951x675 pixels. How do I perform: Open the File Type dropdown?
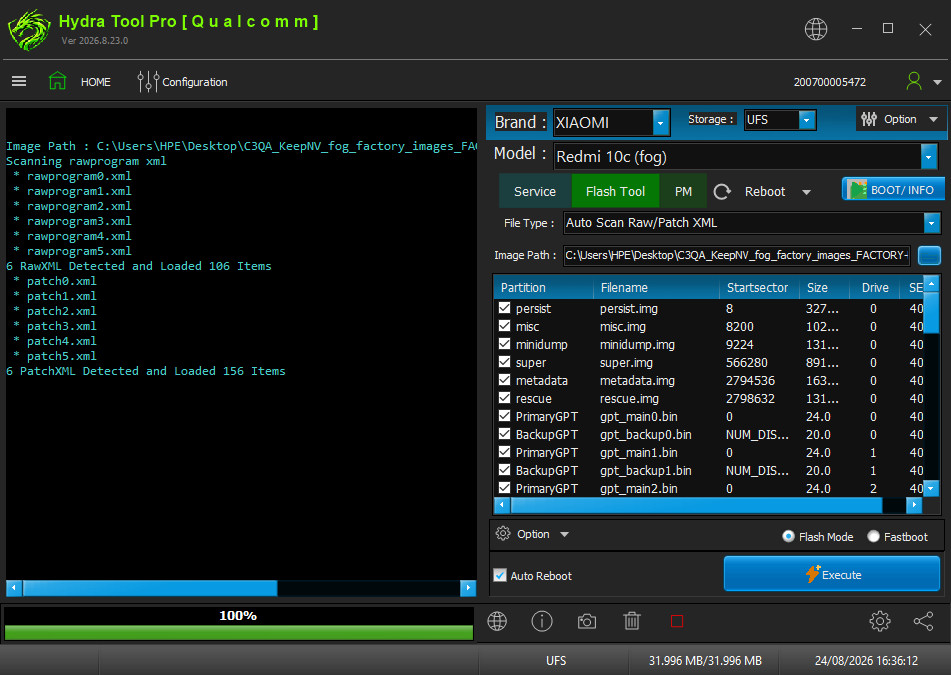932,223
